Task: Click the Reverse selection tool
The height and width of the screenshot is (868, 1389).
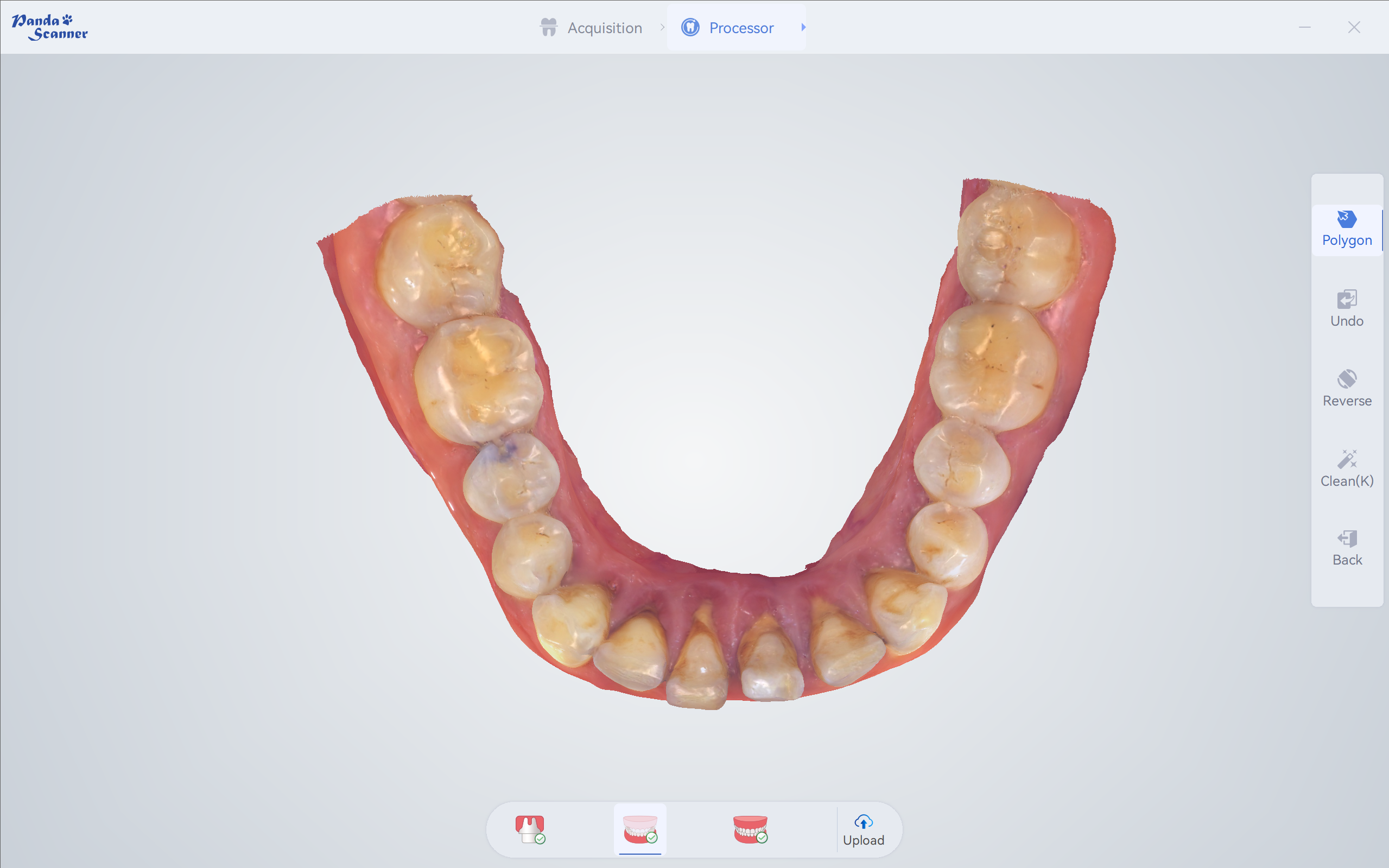Action: click(1347, 389)
